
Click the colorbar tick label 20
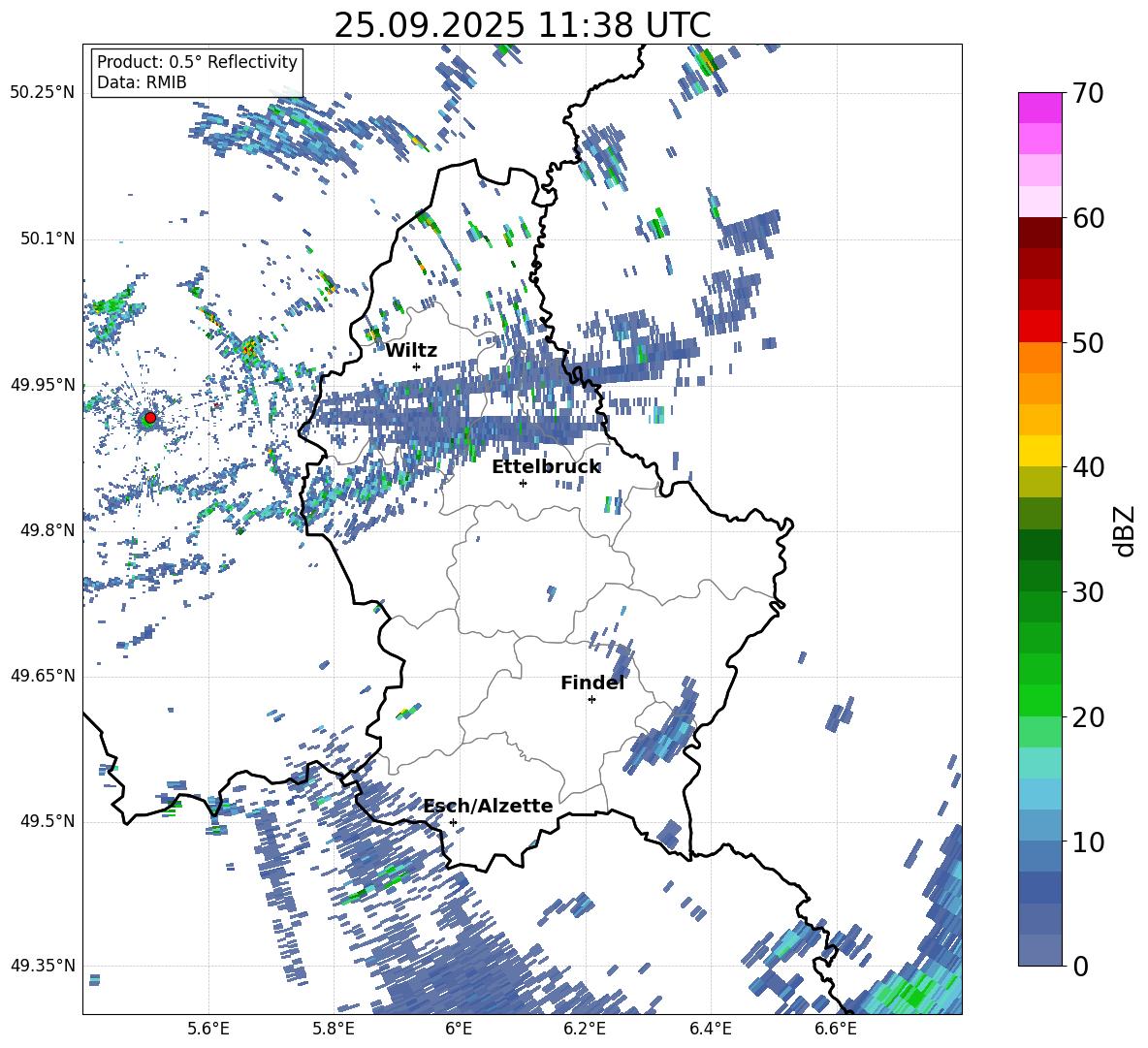pos(1088,717)
